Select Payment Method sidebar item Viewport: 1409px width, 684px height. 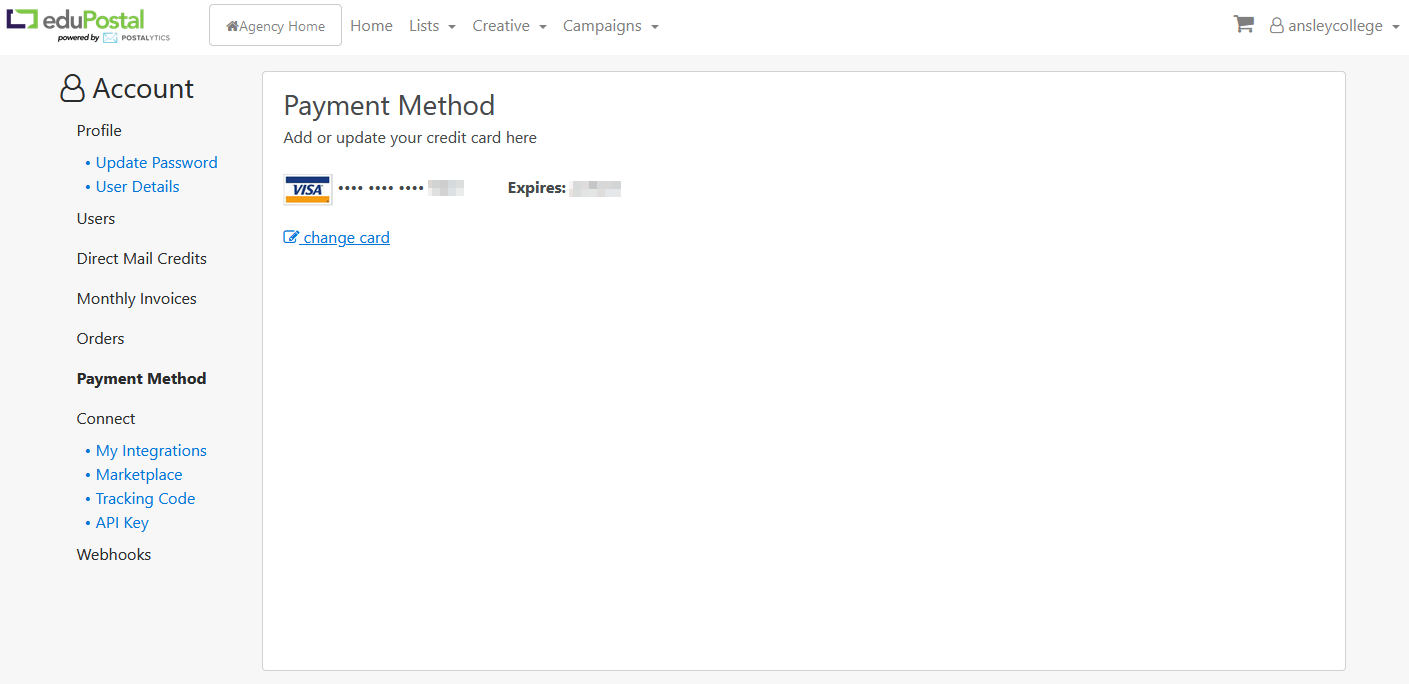pos(142,379)
